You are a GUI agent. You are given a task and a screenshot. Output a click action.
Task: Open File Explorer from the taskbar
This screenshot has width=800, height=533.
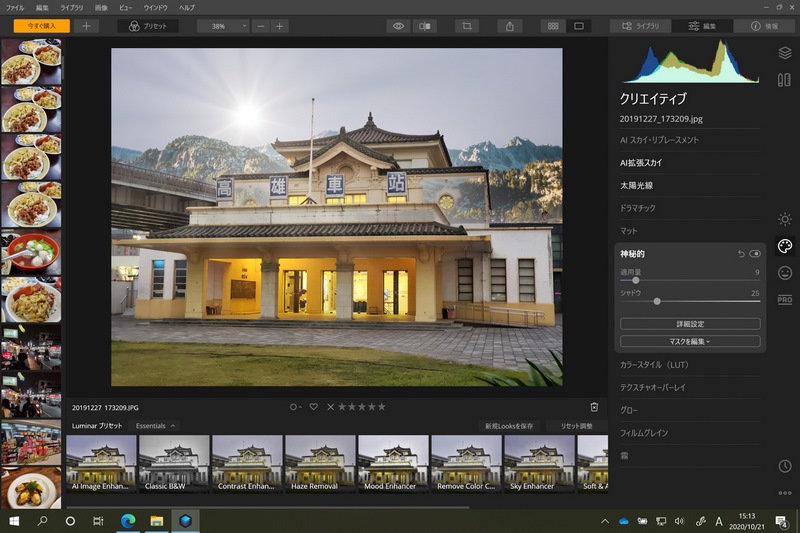pyautogui.click(x=157, y=521)
